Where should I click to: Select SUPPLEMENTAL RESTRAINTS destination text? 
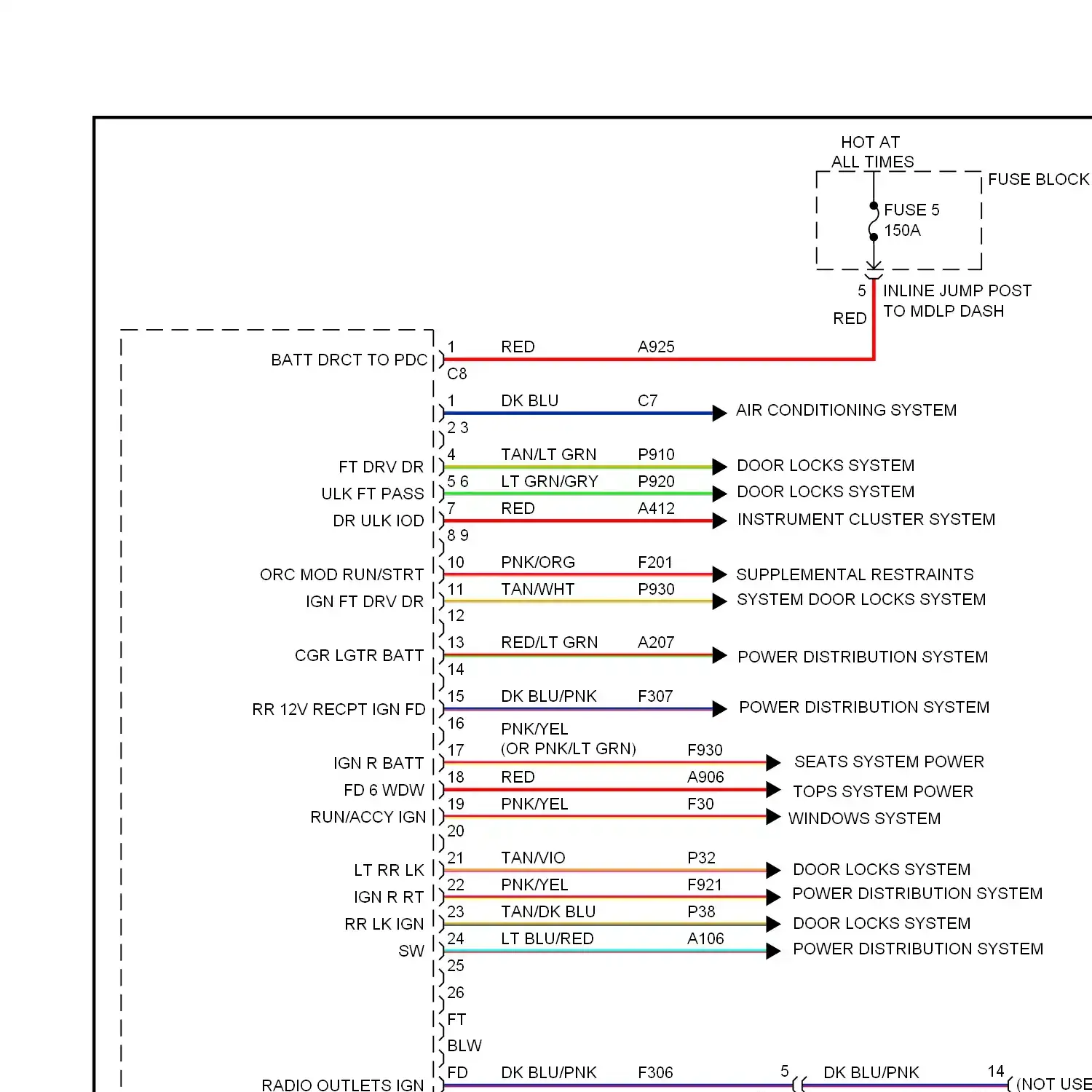pos(855,574)
